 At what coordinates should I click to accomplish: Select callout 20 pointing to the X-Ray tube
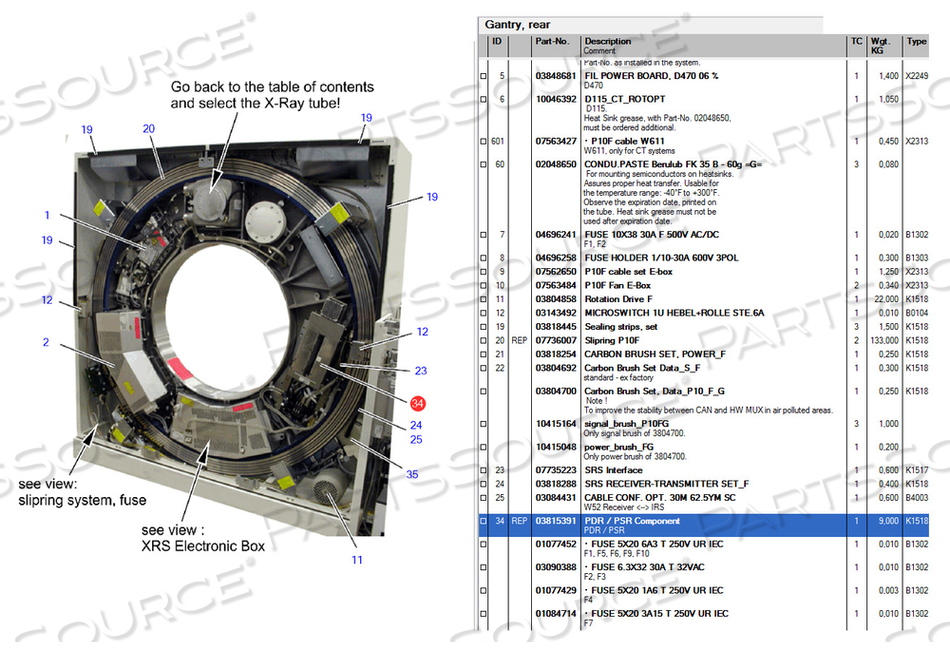click(148, 126)
